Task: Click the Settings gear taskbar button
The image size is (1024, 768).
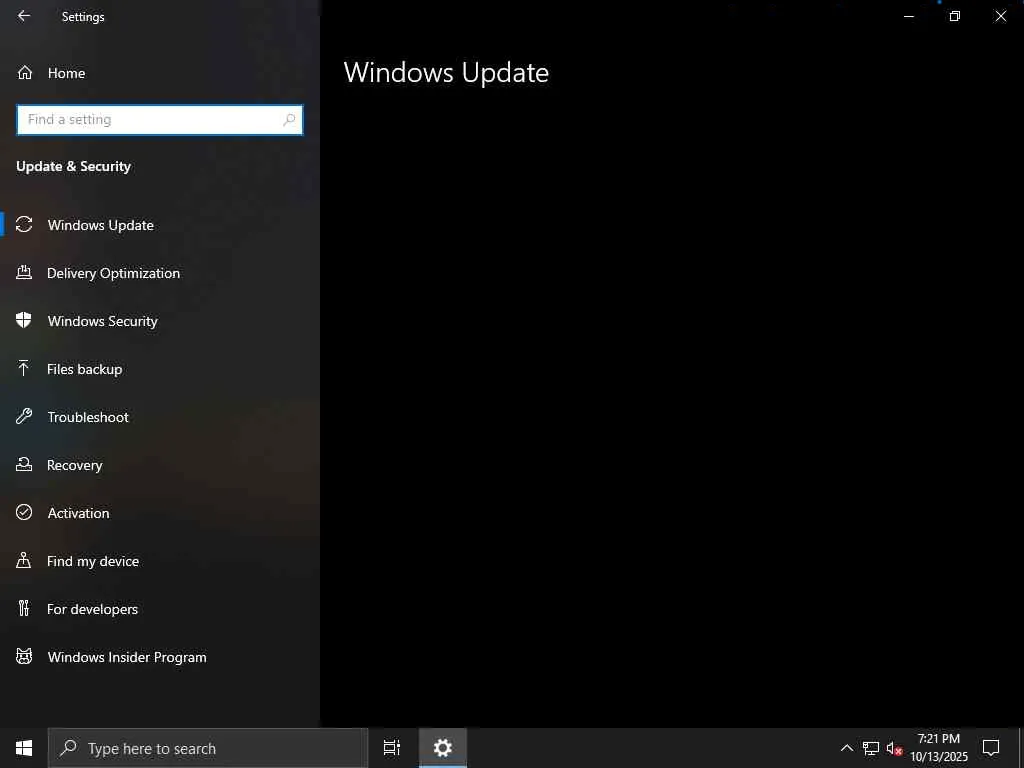Action: click(x=443, y=748)
